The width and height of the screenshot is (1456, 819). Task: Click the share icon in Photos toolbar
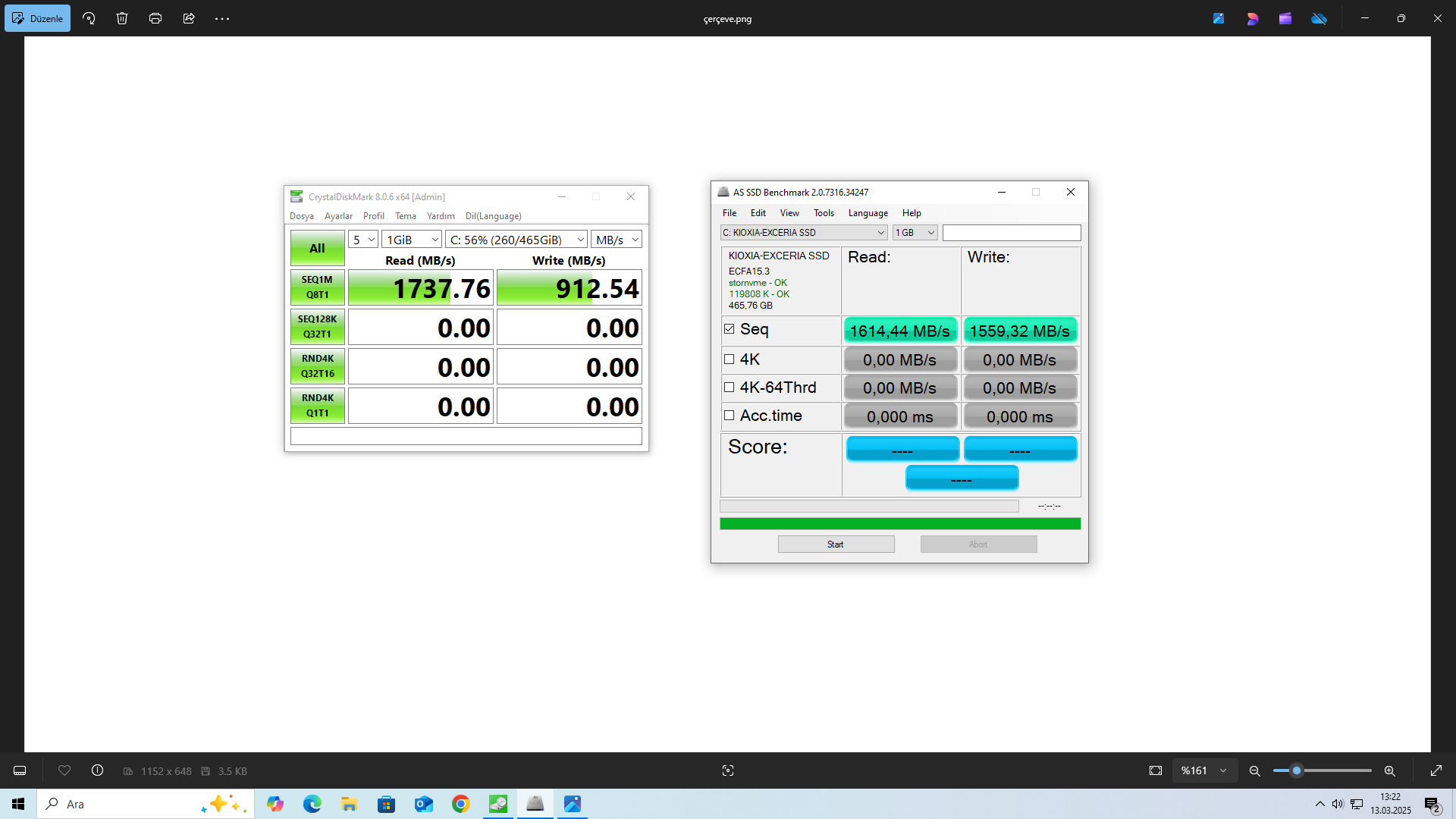point(189,18)
